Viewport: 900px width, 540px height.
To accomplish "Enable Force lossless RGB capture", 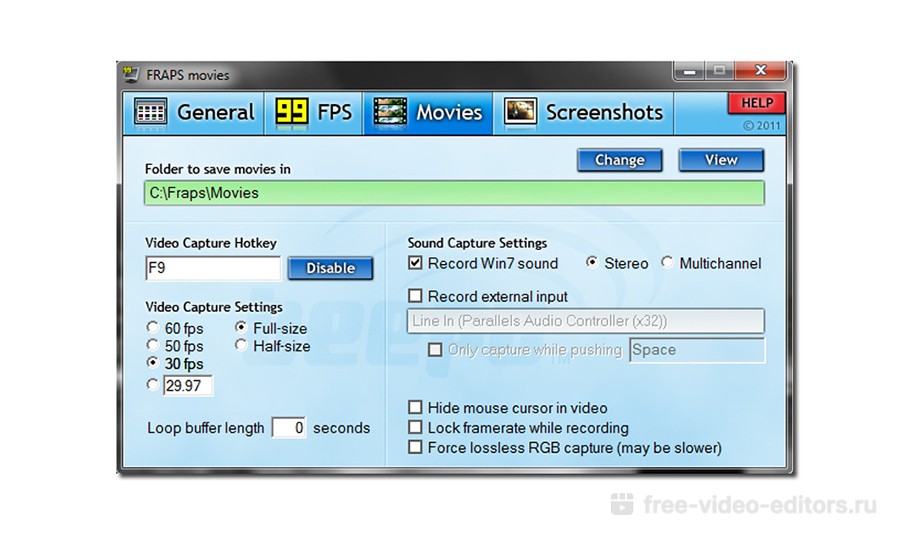I will [415, 447].
